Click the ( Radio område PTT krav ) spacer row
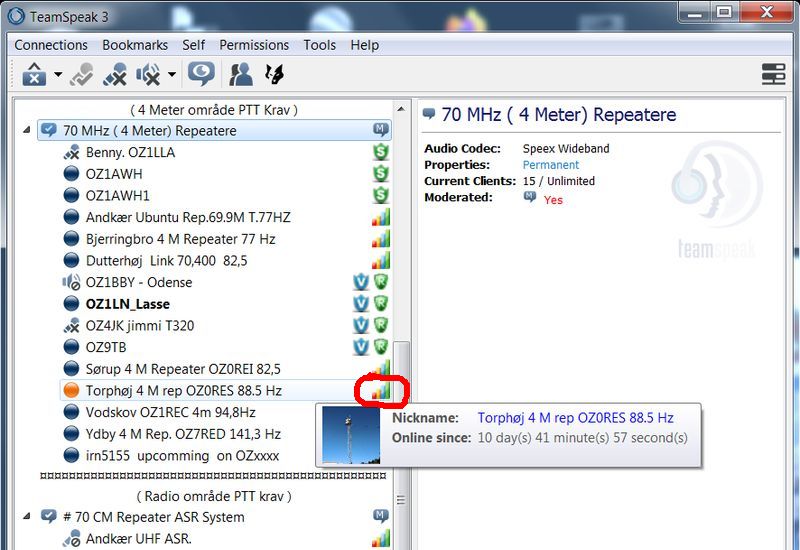Viewport: 800px width, 550px height. click(x=214, y=496)
